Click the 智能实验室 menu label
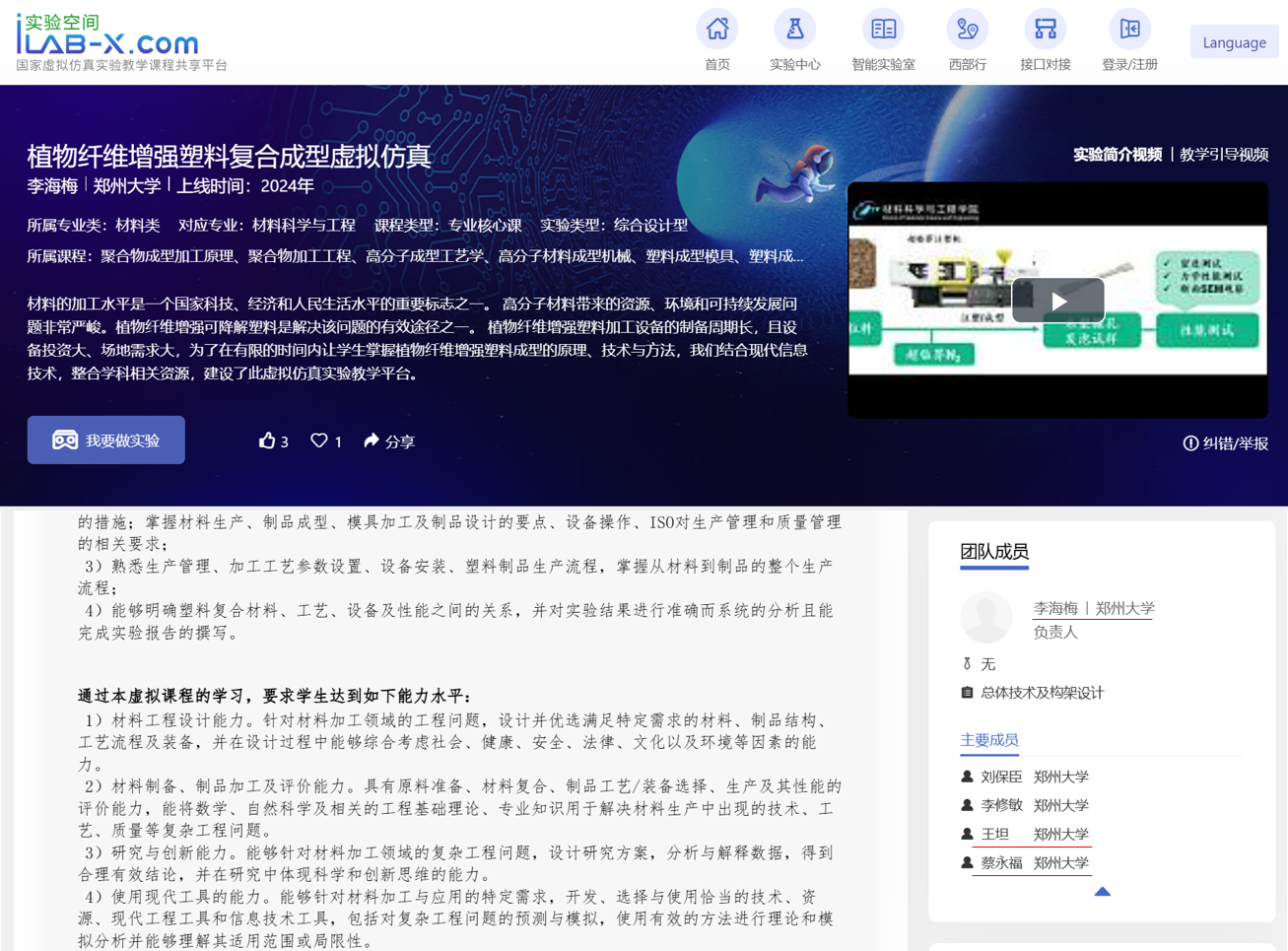 [883, 64]
